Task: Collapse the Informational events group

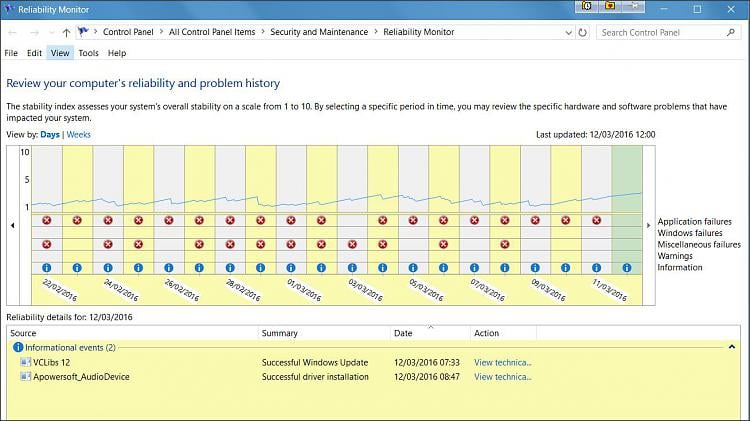Action: pyautogui.click(x=731, y=346)
